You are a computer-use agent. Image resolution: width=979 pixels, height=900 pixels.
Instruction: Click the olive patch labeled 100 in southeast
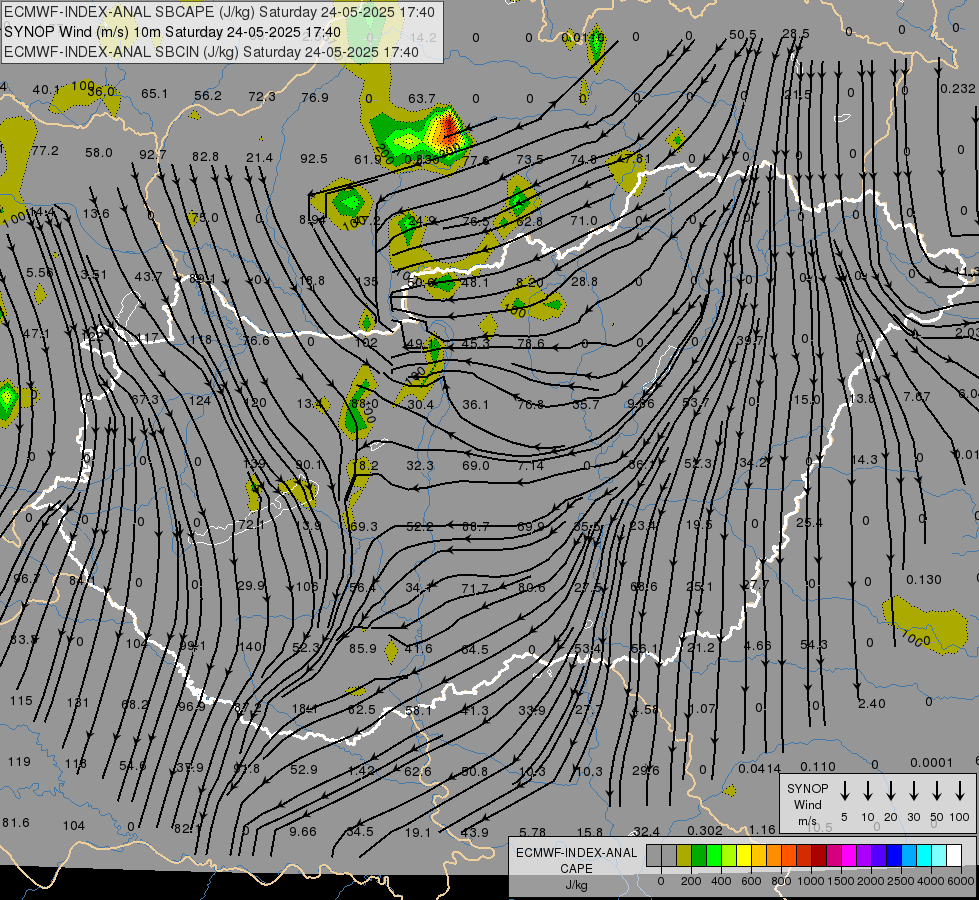925,626
